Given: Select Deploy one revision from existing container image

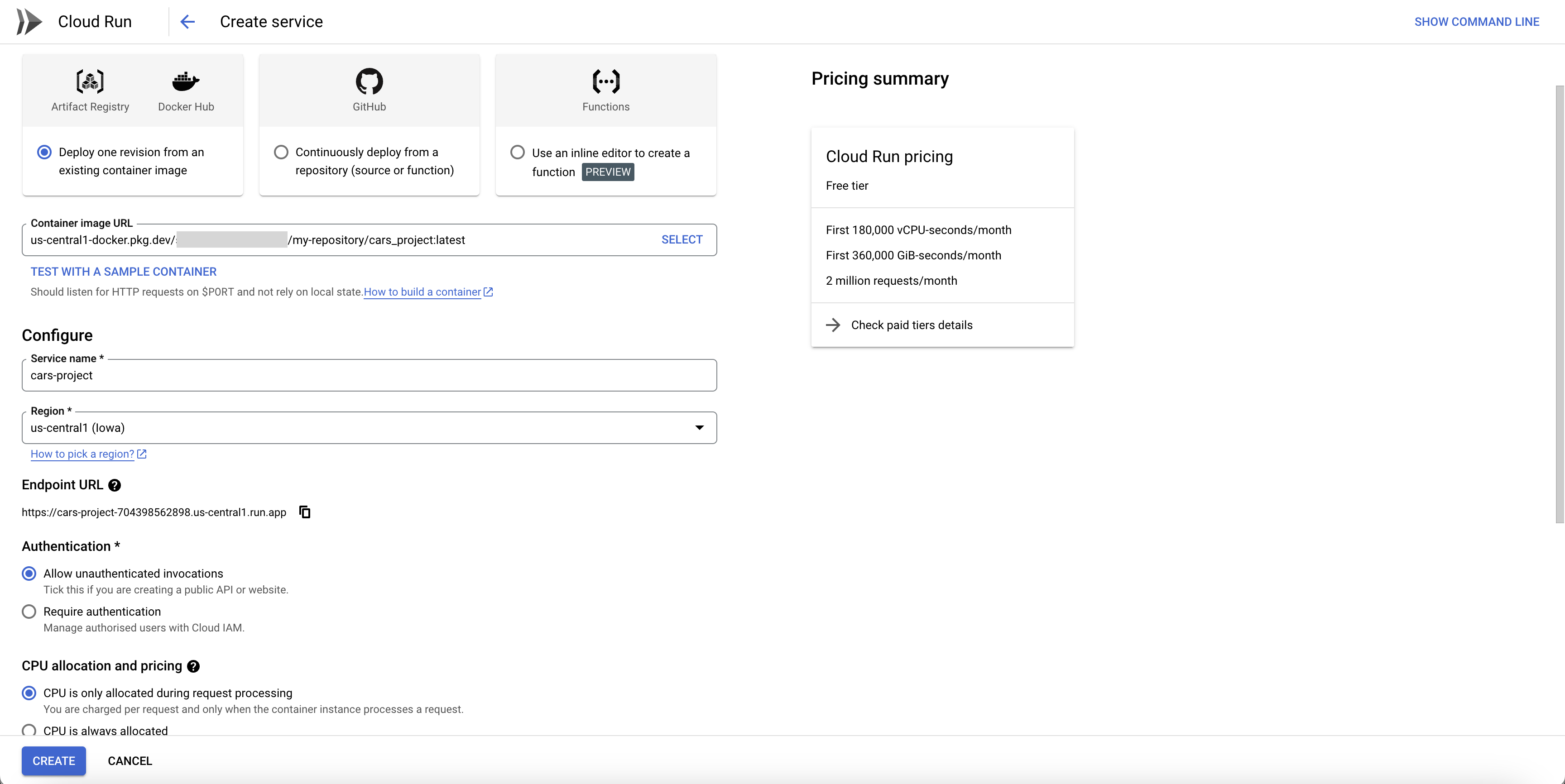Looking at the screenshot, I should pyautogui.click(x=44, y=152).
